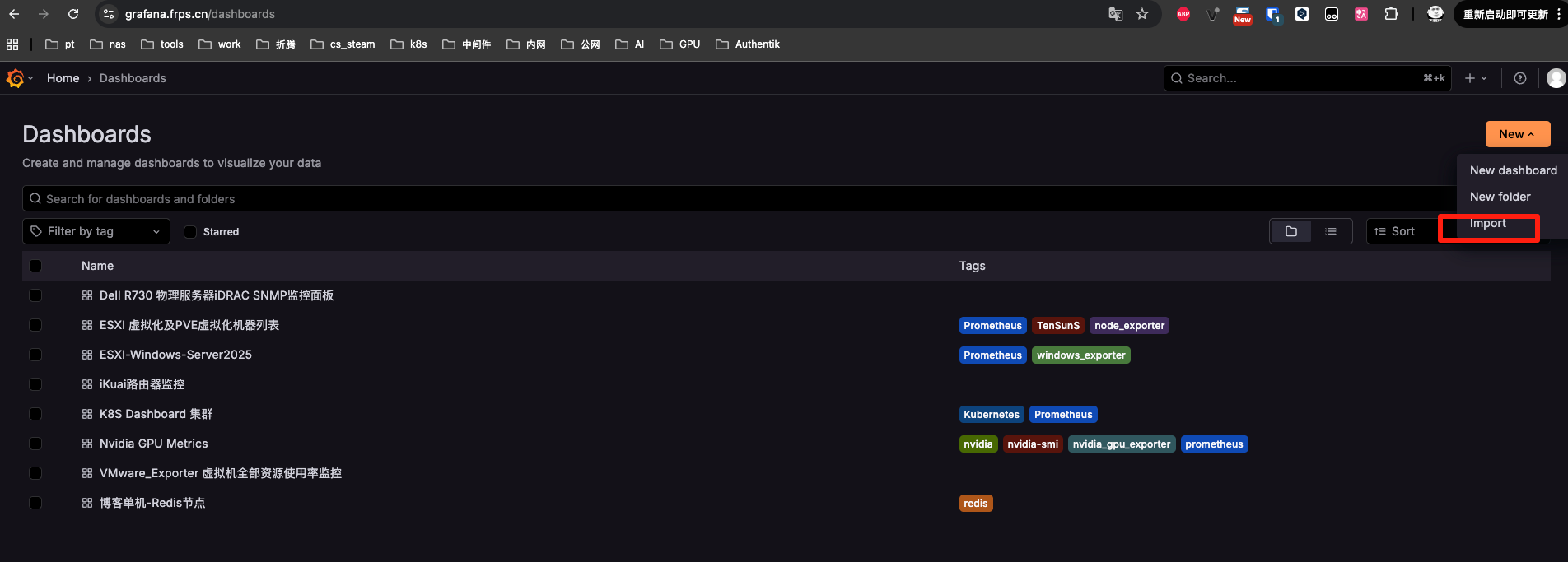The width and height of the screenshot is (1568, 562).
Task: Click the windows_exporter tag
Action: 1081,355
